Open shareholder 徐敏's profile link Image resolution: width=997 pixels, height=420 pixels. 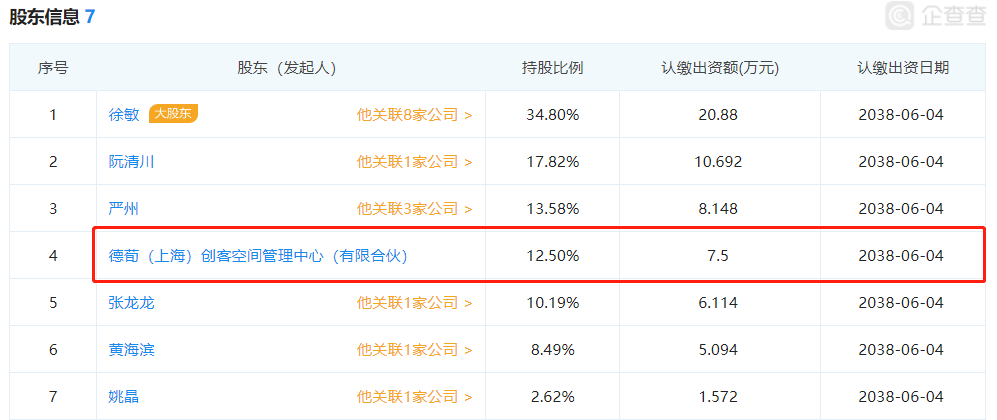pyautogui.click(x=124, y=114)
